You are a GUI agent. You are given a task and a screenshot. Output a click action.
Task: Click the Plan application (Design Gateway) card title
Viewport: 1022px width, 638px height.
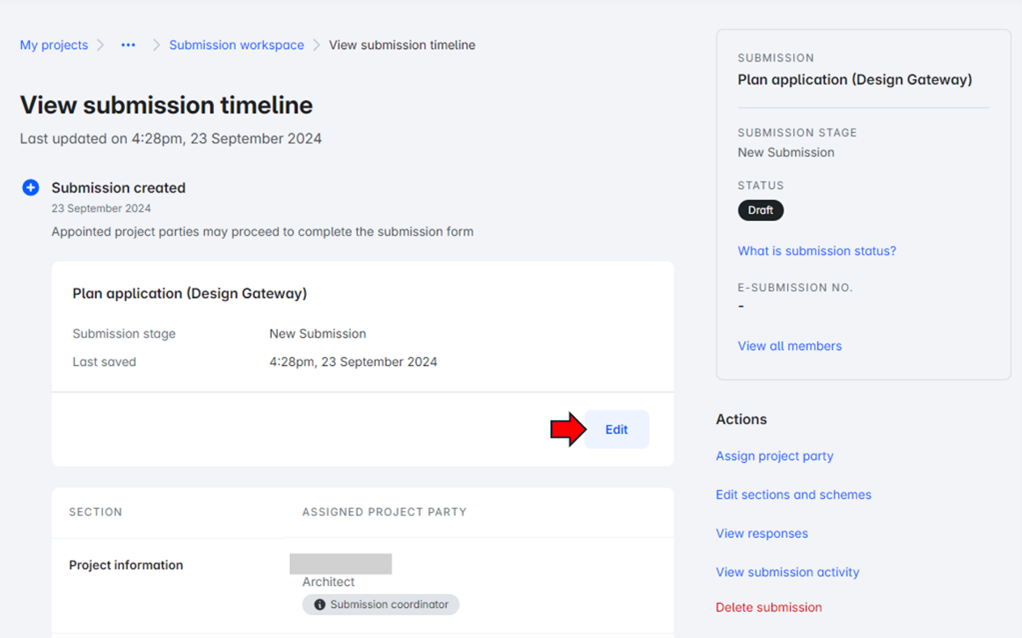point(189,294)
